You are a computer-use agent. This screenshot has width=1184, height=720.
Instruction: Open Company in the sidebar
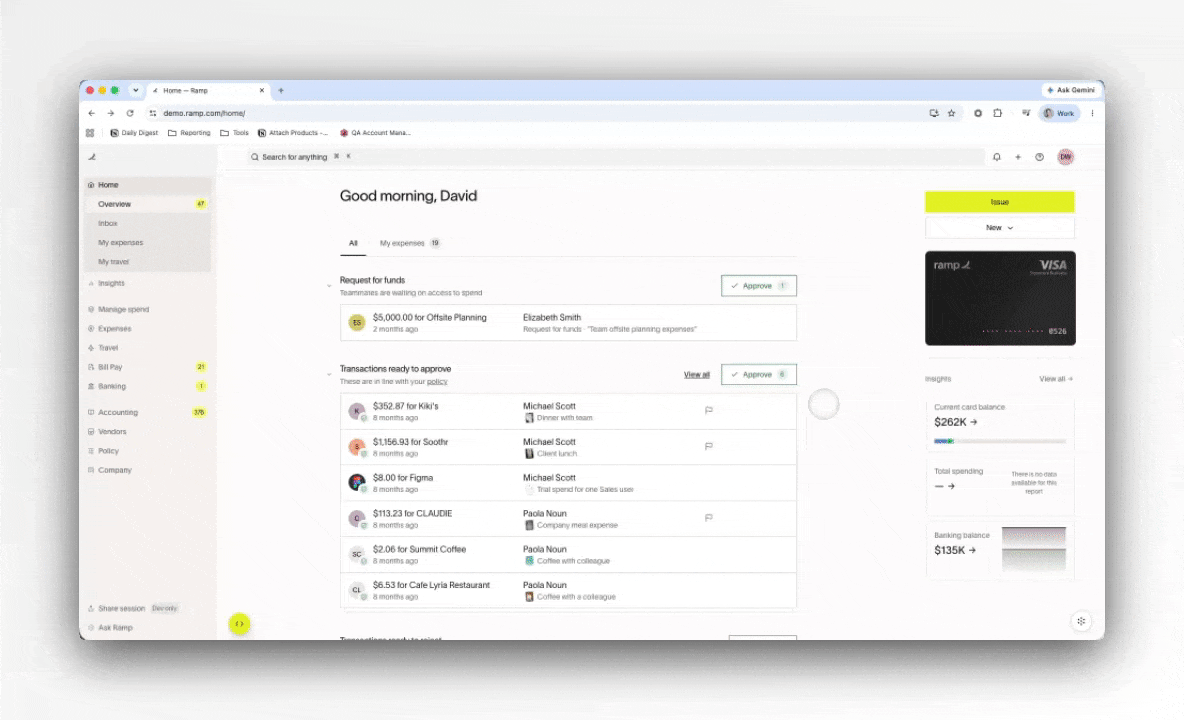pyautogui.click(x=148, y=470)
